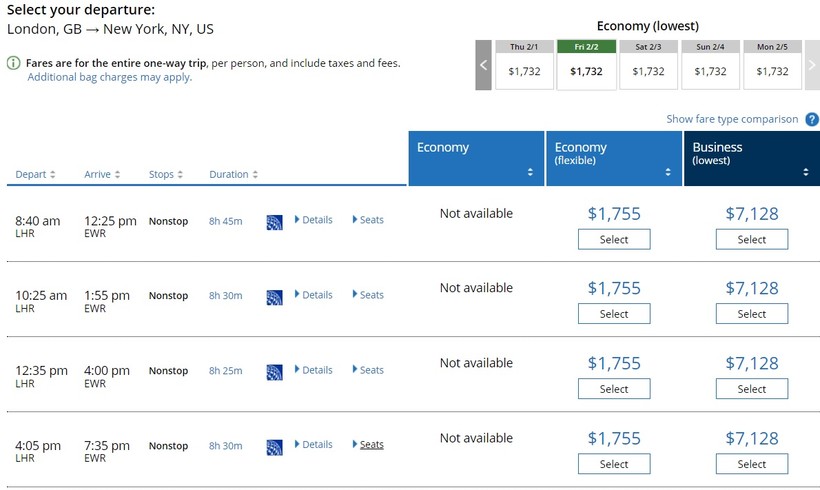
Task: Sort by Business (lowest) column header
Action: point(752,160)
